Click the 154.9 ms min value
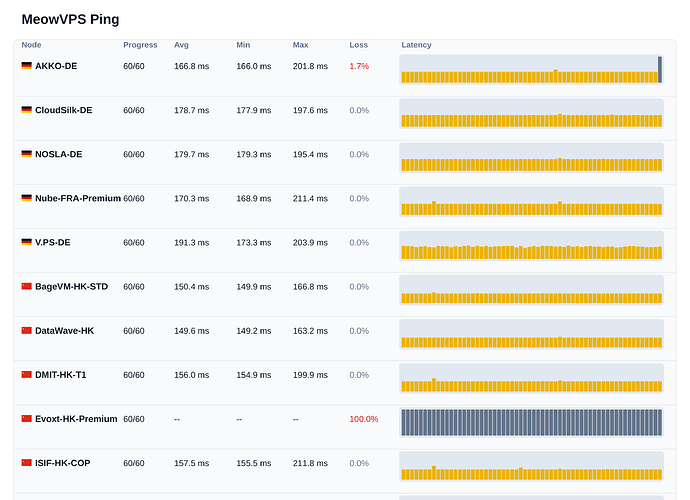Image resolution: width=690 pixels, height=500 pixels. 254,375
